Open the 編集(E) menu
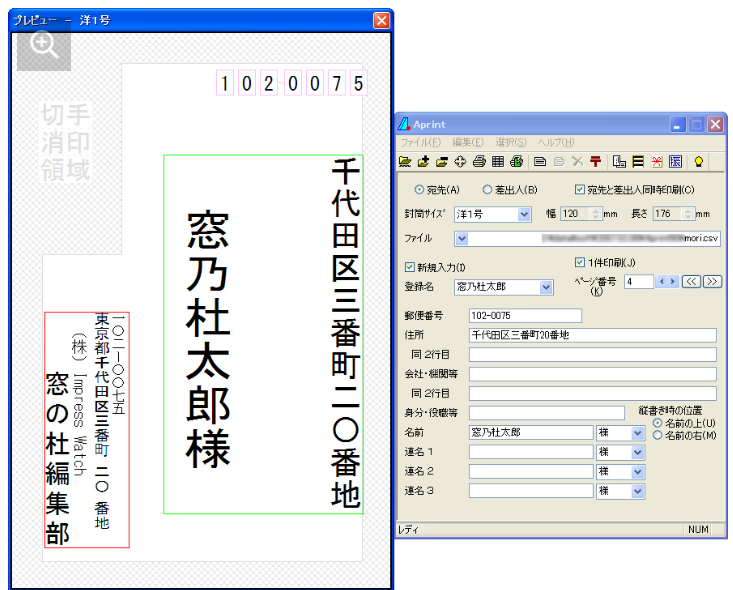Image resolution: width=733 pixels, height=590 pixels. click(467, 142)
